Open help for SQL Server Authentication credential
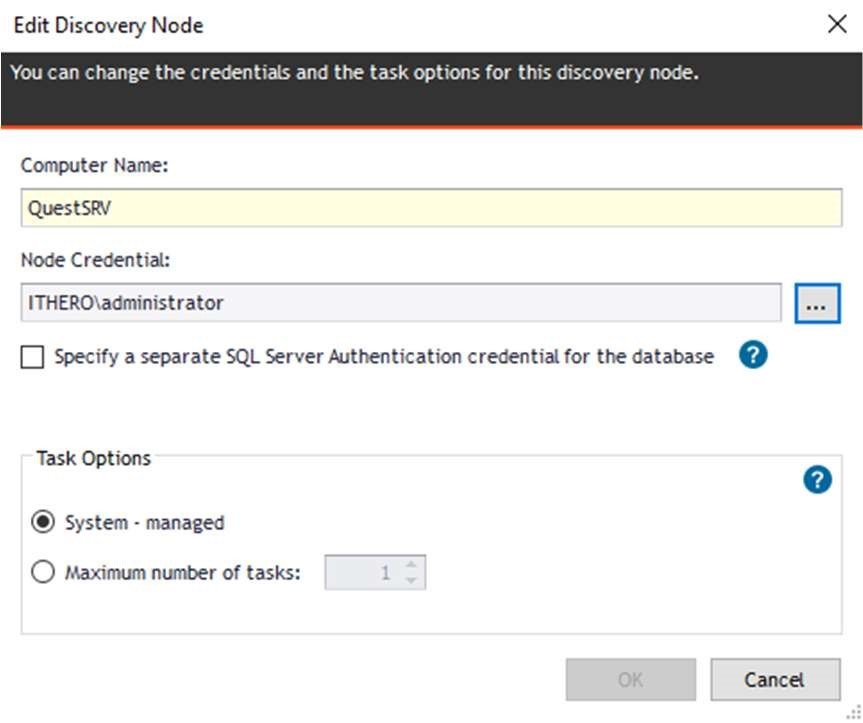Screen dimensions: 863x723 pos(754,355)
